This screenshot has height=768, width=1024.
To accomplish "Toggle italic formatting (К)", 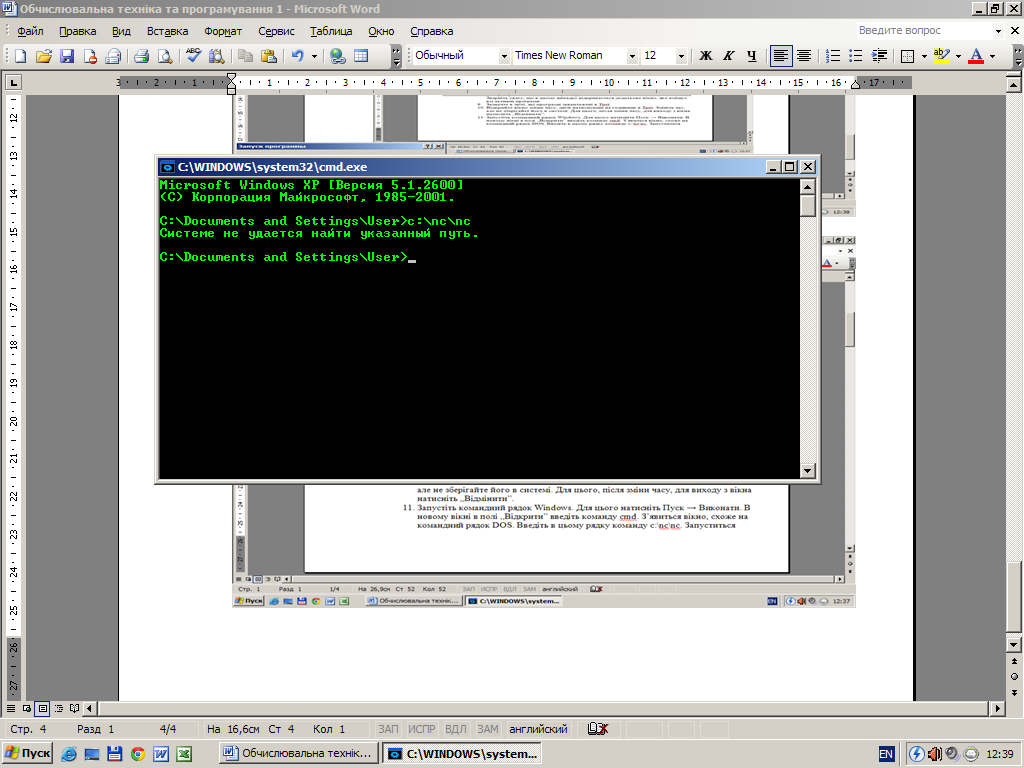I will coord(729,56).
